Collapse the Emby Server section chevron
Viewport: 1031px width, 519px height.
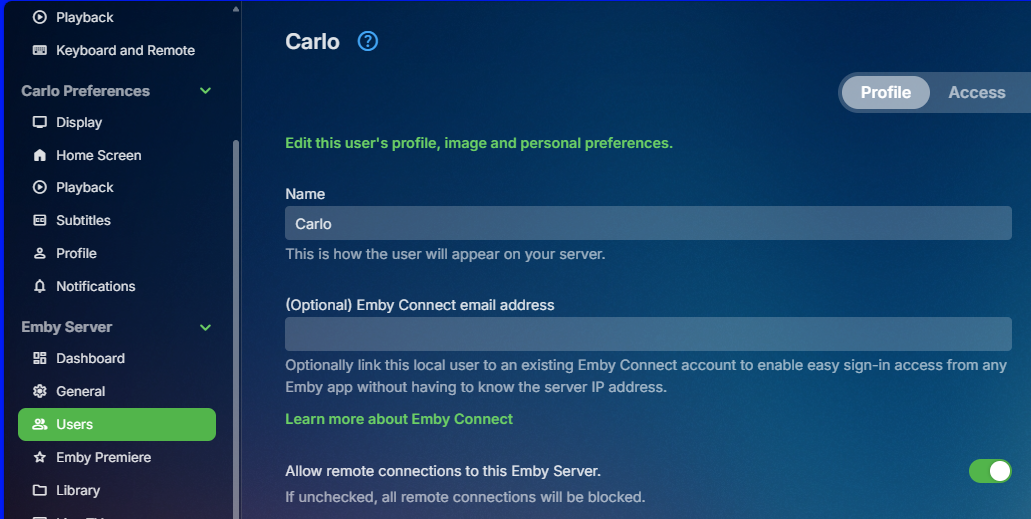206,327
